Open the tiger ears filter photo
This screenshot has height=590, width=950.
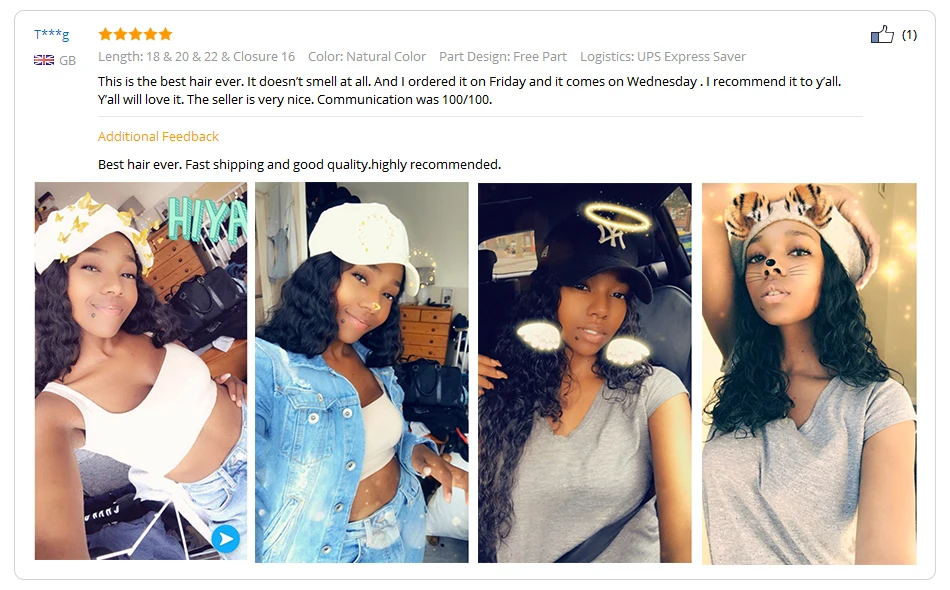coord(809,374)
